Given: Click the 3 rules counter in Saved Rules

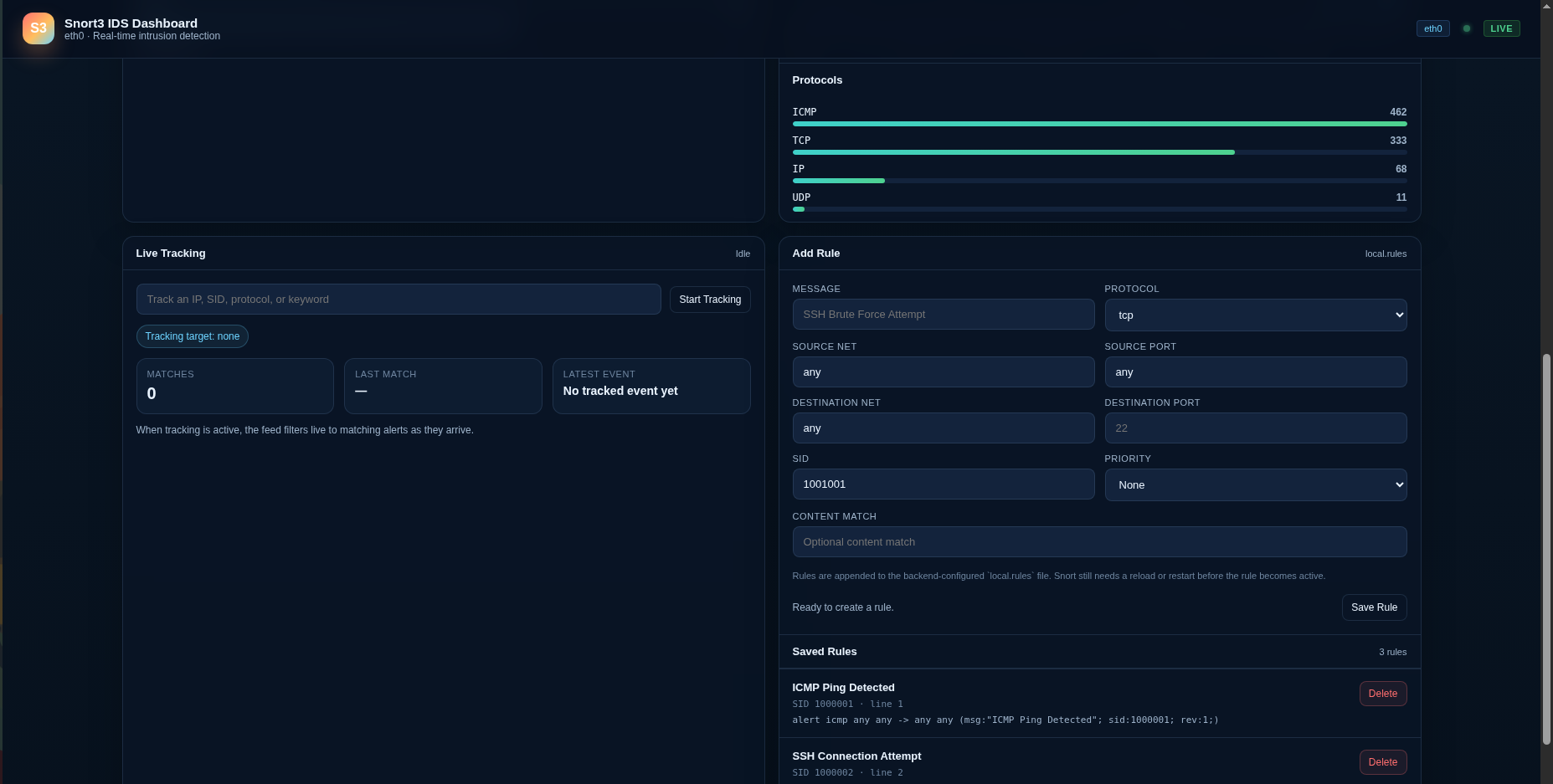Looking at the screenshot, I should pyautogui.click(x=1392, y=652).
